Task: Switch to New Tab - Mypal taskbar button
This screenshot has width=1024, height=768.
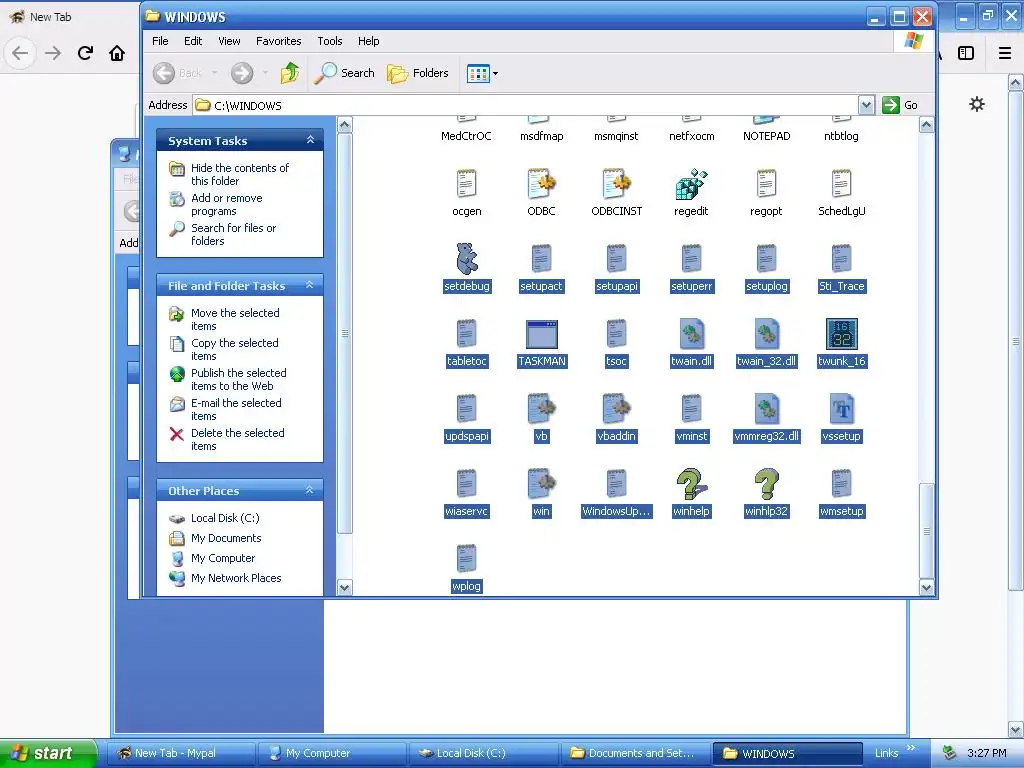Action: coord(181,753)
